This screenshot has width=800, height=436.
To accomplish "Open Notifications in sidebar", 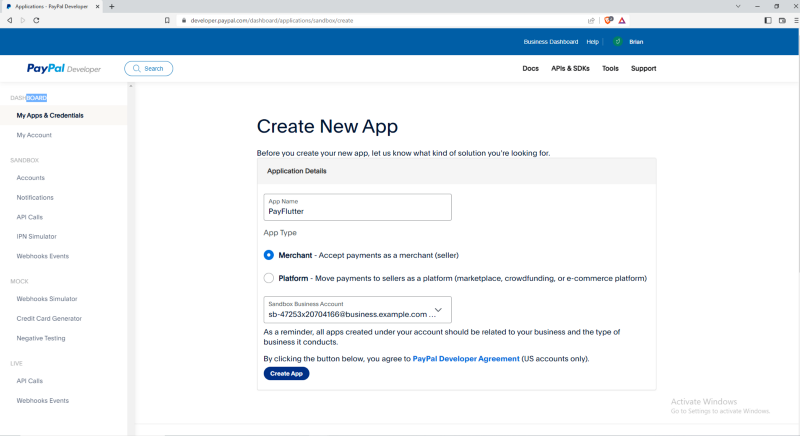I will point(35,197).
